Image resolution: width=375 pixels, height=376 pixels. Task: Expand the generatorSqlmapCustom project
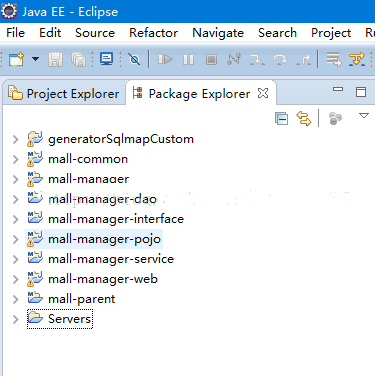[16, 139]
